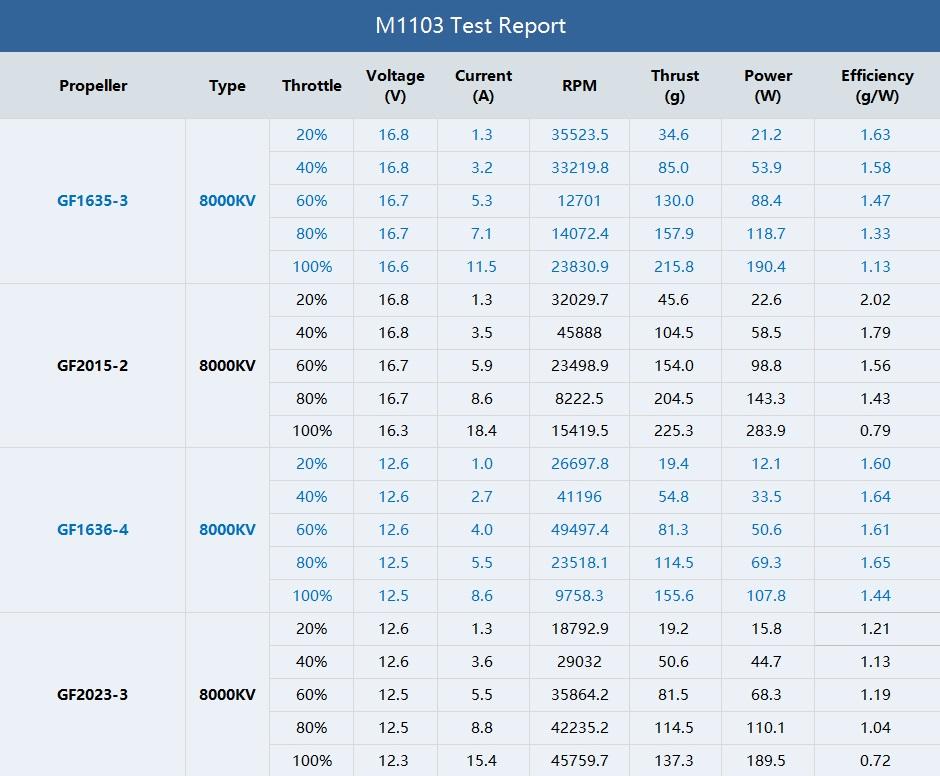Select RPM value 23830.9

pyautogui.click(x=580, y=266)
